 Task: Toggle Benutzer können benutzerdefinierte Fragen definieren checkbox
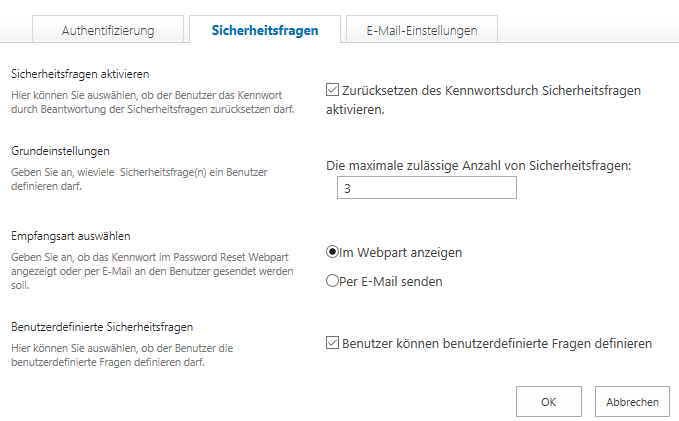(x=332, y=343)
